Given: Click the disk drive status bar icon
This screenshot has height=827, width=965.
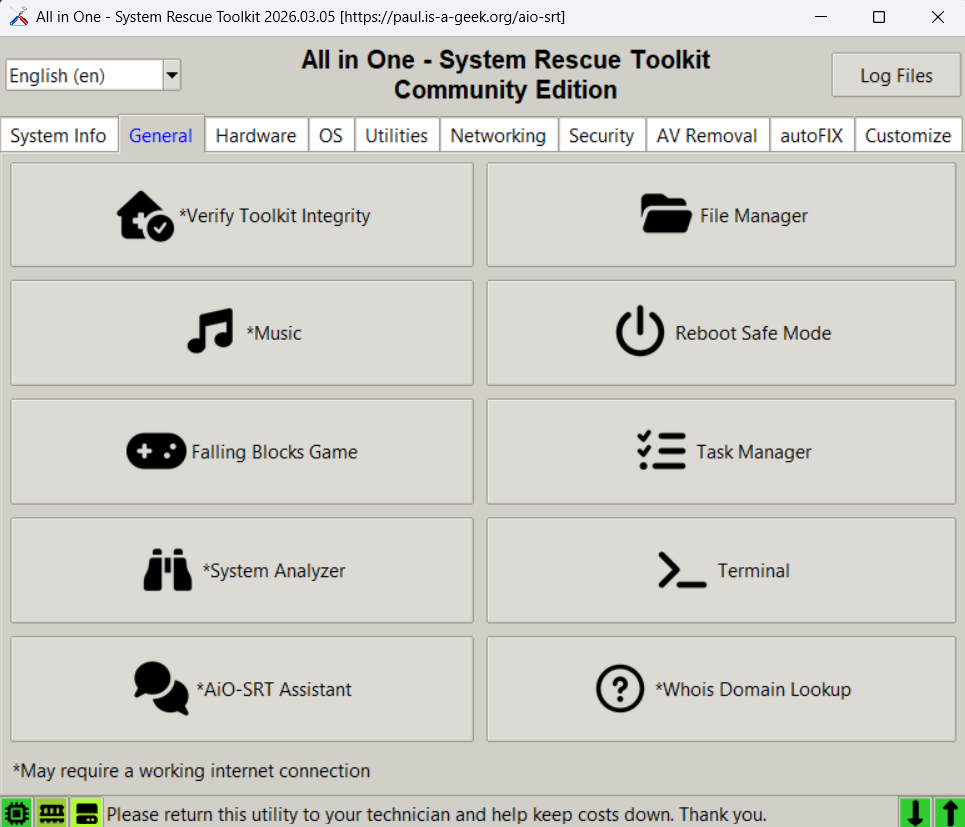Looking at the screenshot, I should tap(87, 813).
